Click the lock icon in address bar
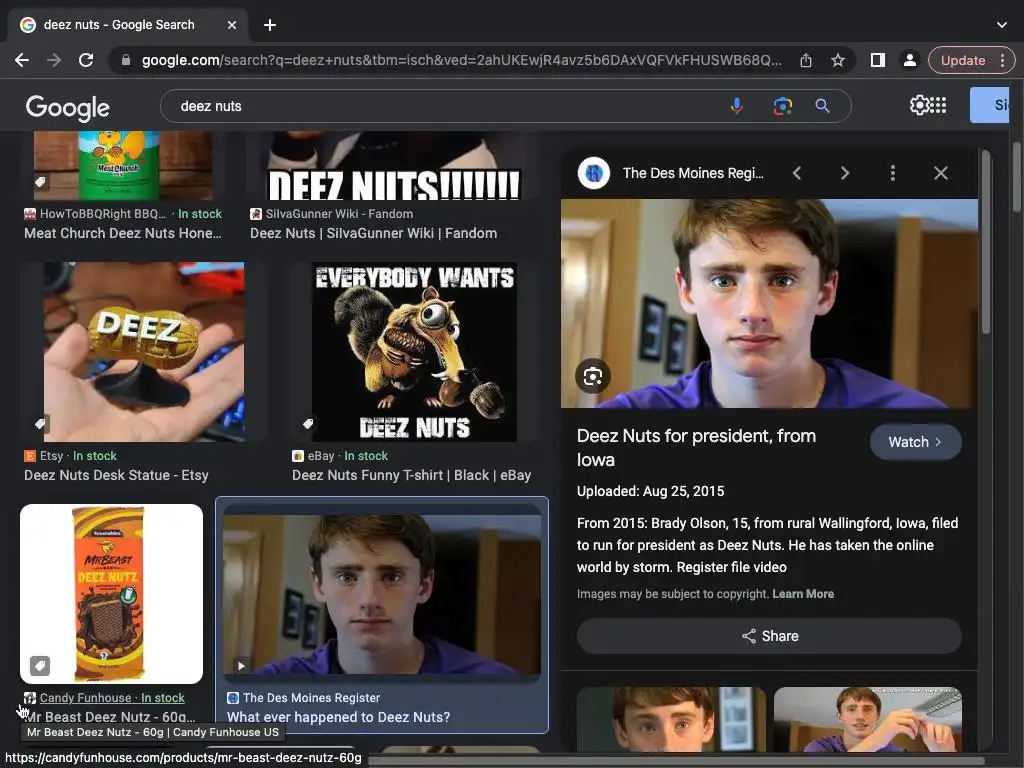The height and width of the screenshot is (768, 1024). pyautogui.click(x=126, y=60)
